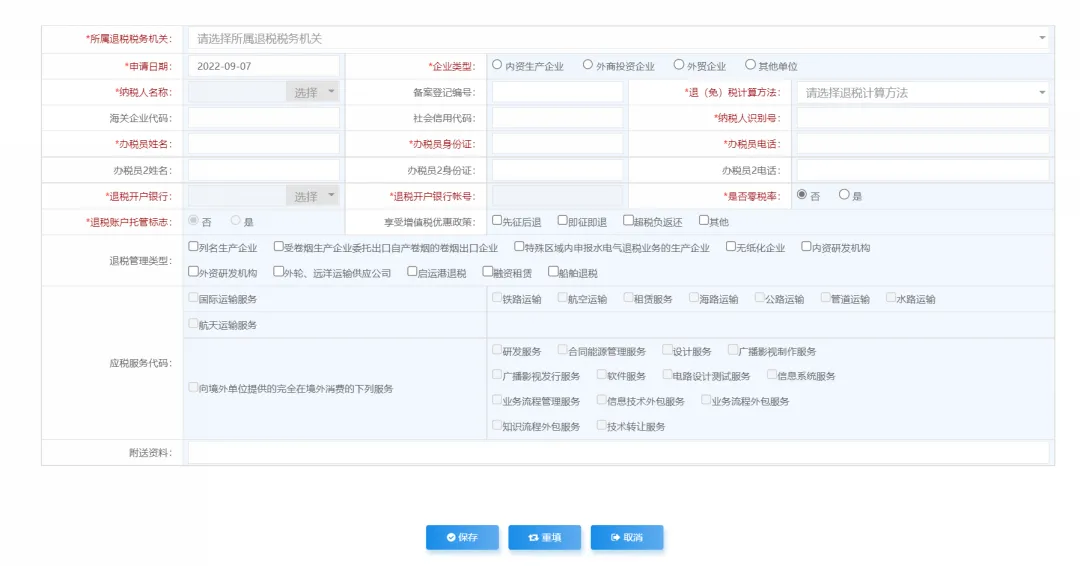The image size is (1080, 566).
Task: Check the 受卷烟生产企业委托出口 checkbox
Action: 278,247
